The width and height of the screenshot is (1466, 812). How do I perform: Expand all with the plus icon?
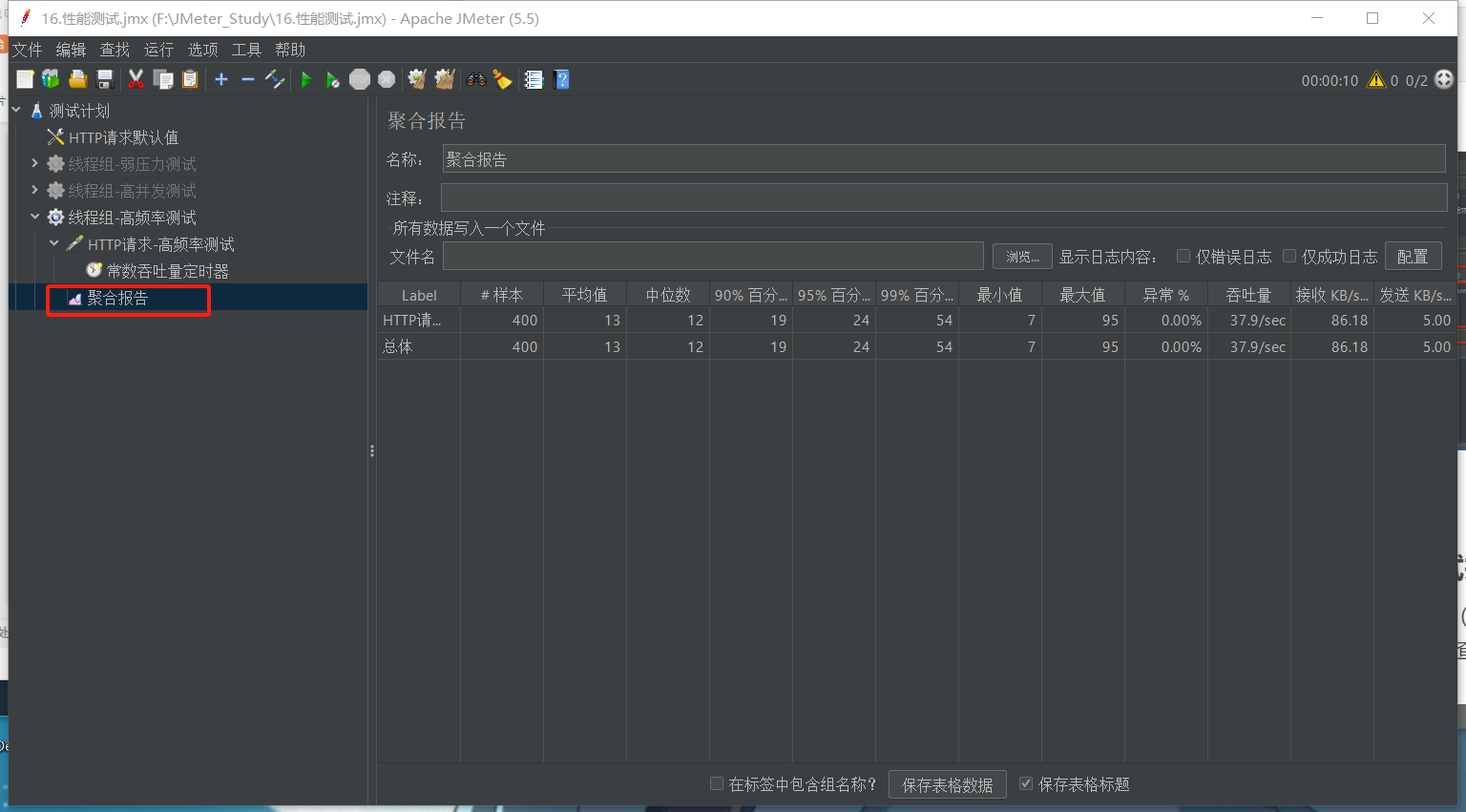tap(221, 79)
